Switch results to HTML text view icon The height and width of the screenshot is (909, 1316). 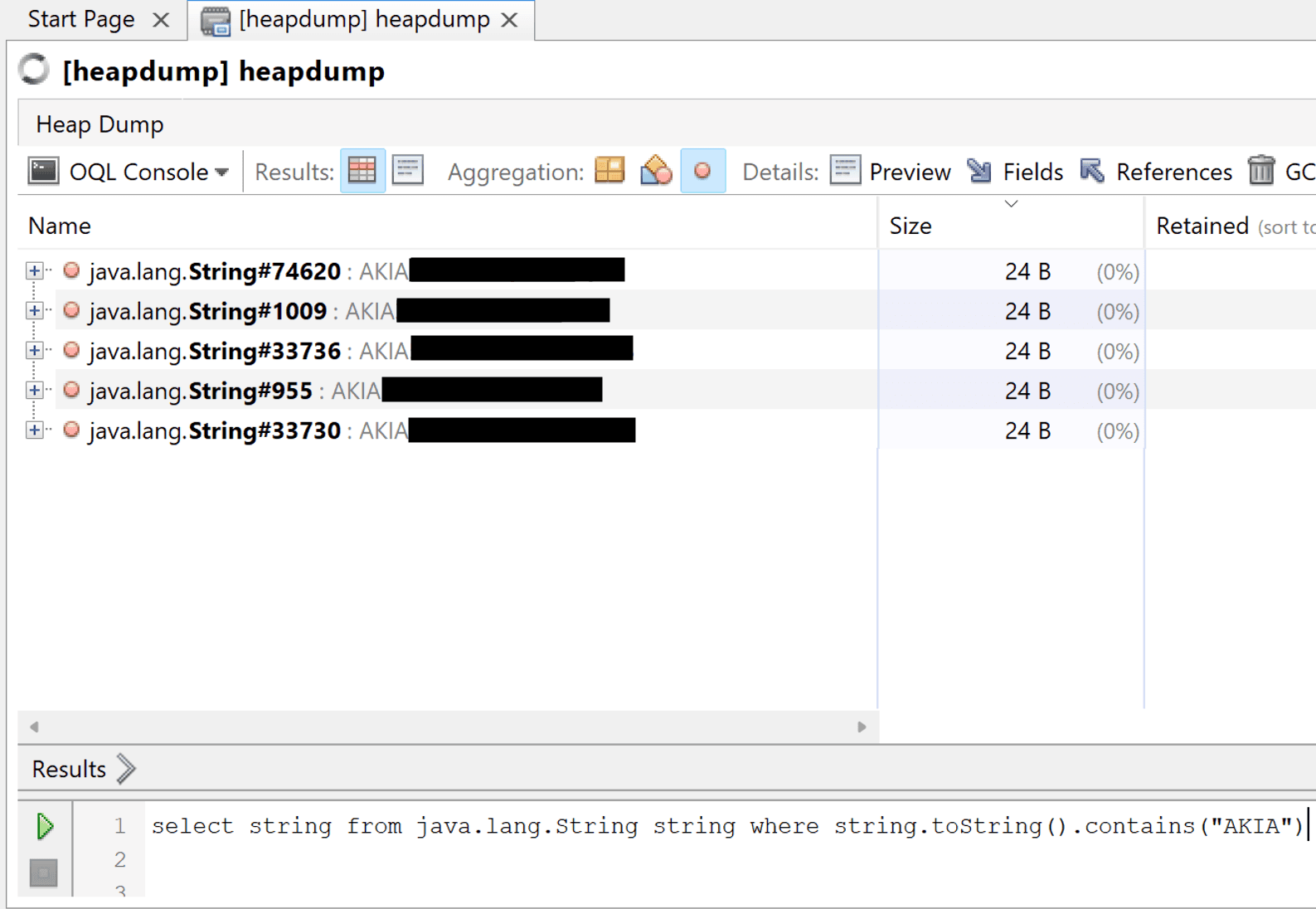coord(408,171)
